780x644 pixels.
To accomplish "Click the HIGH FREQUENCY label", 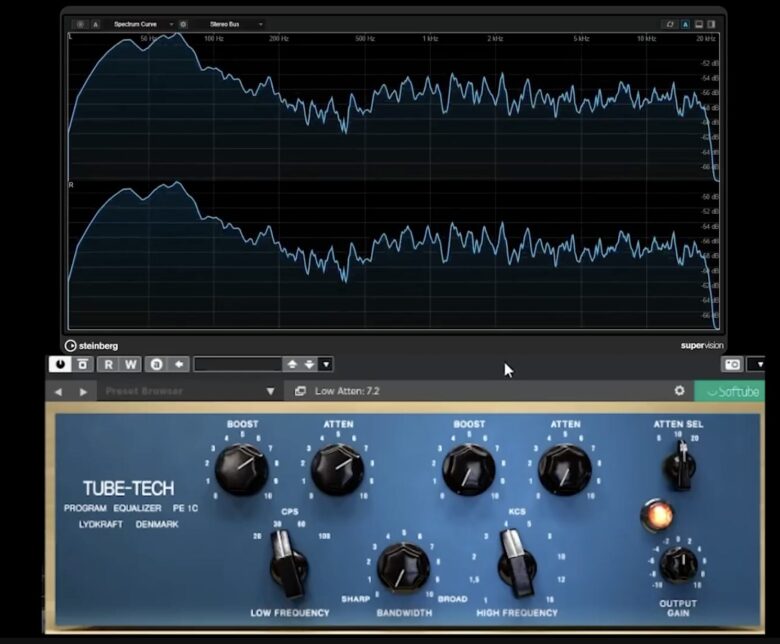I will pyautogui.click(x=517, y=613).
